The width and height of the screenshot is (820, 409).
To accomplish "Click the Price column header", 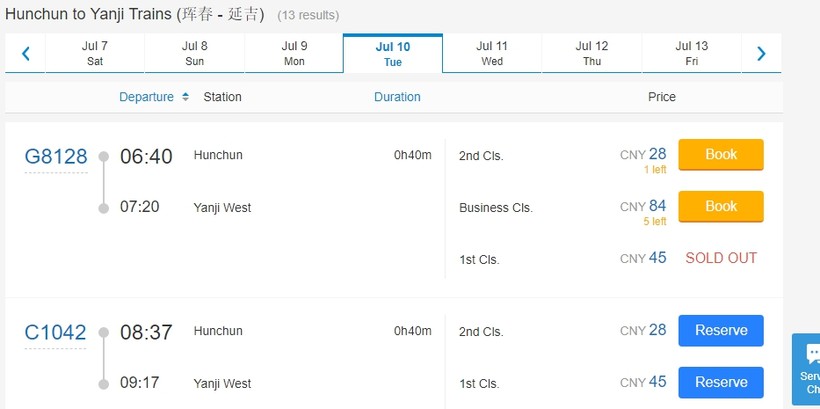I will tap(662, 97).
